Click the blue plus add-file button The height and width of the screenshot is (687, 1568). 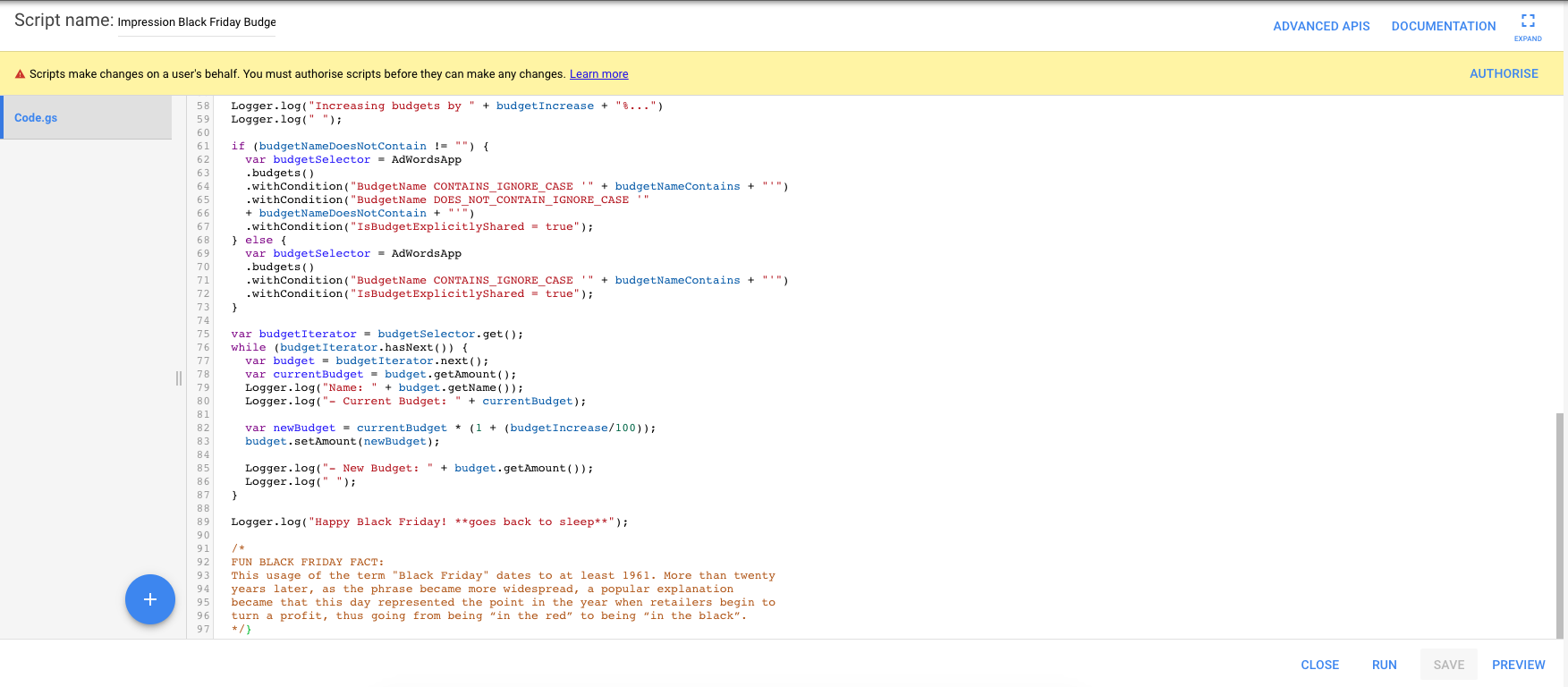150,599
